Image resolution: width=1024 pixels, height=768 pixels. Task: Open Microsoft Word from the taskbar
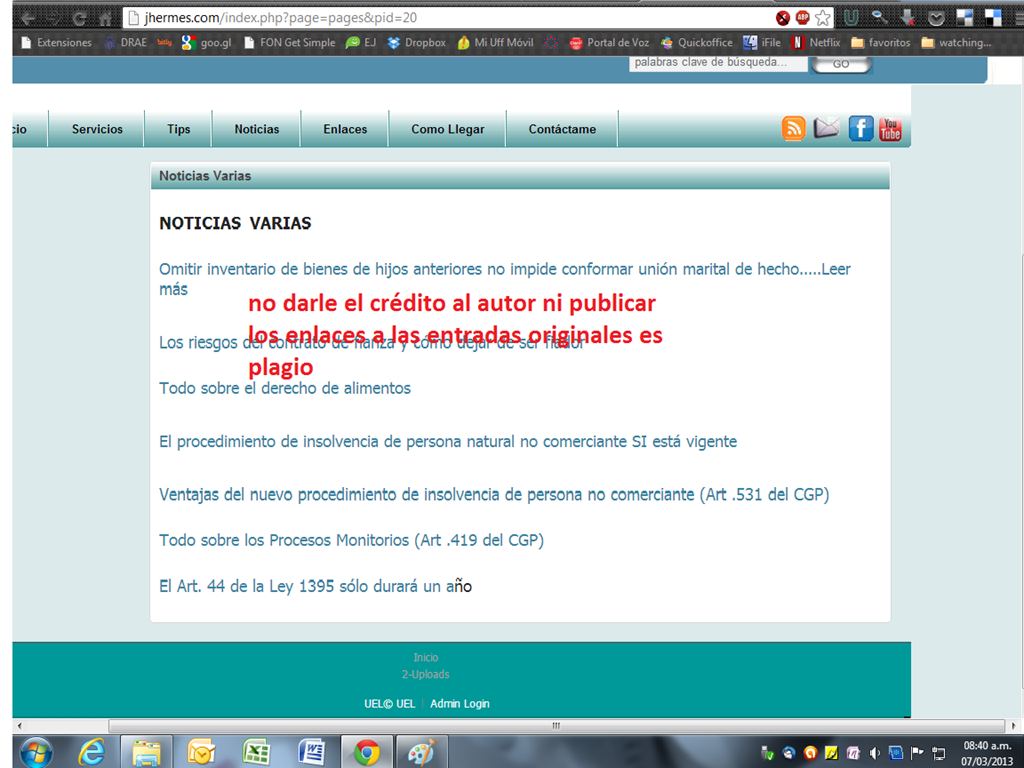(310, 752)
